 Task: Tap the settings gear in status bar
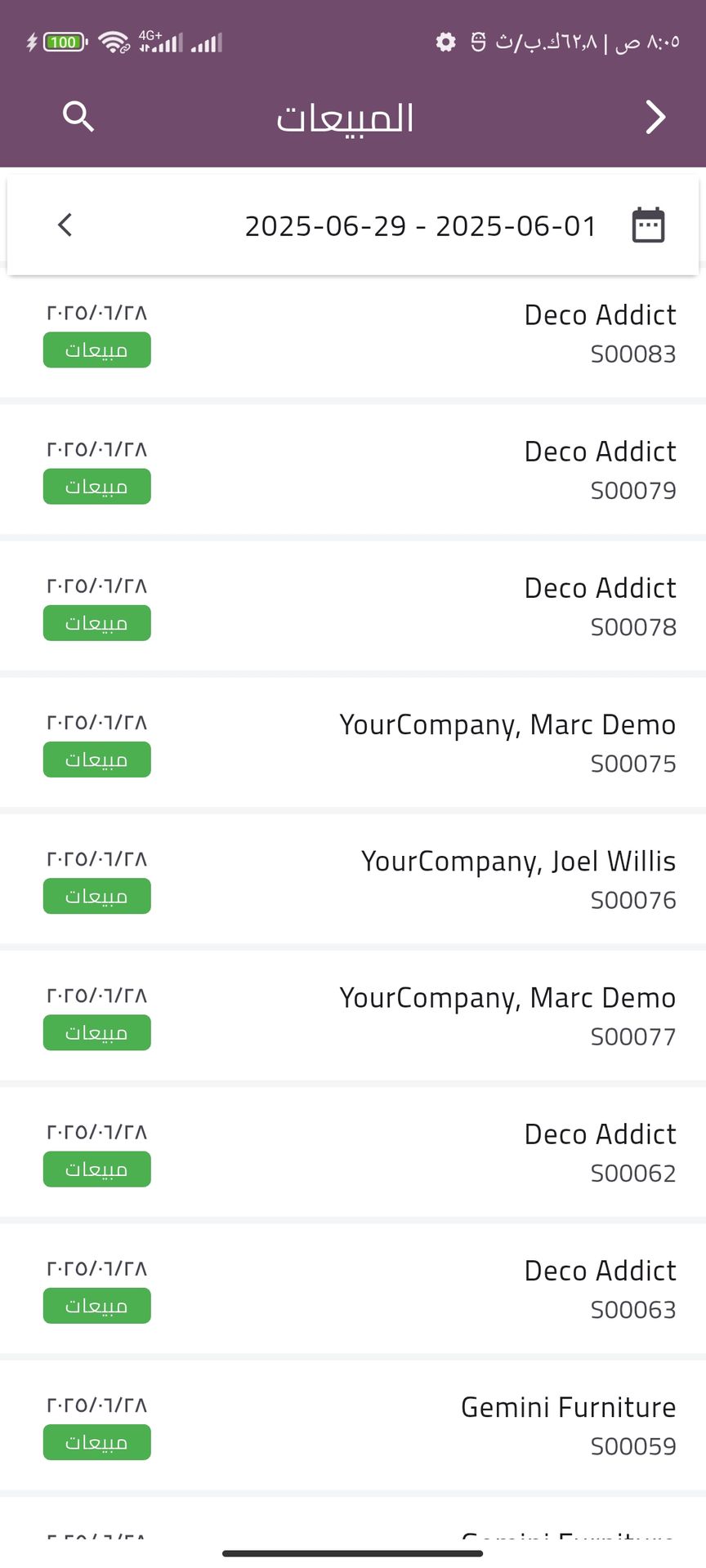click(445, 42)
